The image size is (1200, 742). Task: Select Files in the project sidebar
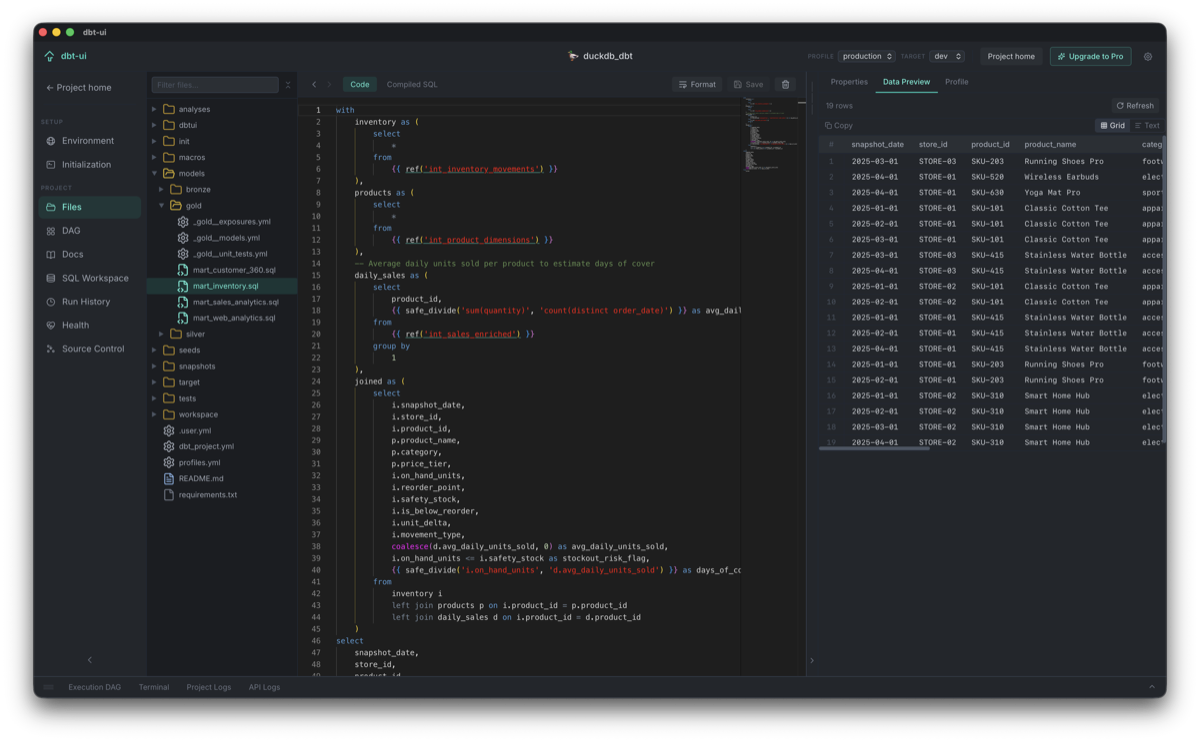click(90, 207)
